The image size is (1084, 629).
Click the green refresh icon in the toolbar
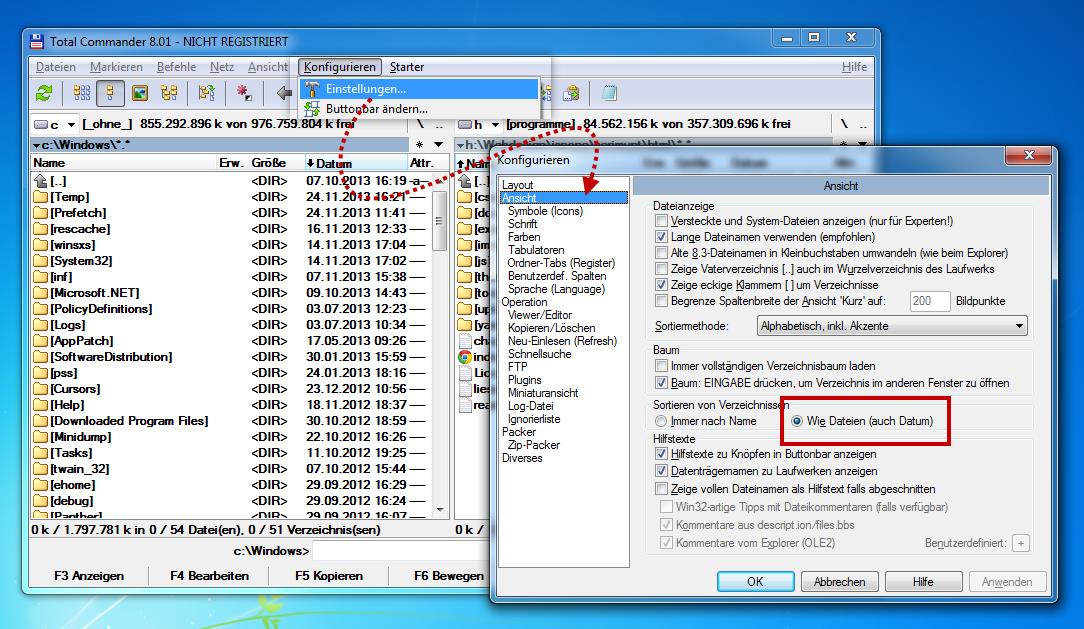click(x=44, y=93)
